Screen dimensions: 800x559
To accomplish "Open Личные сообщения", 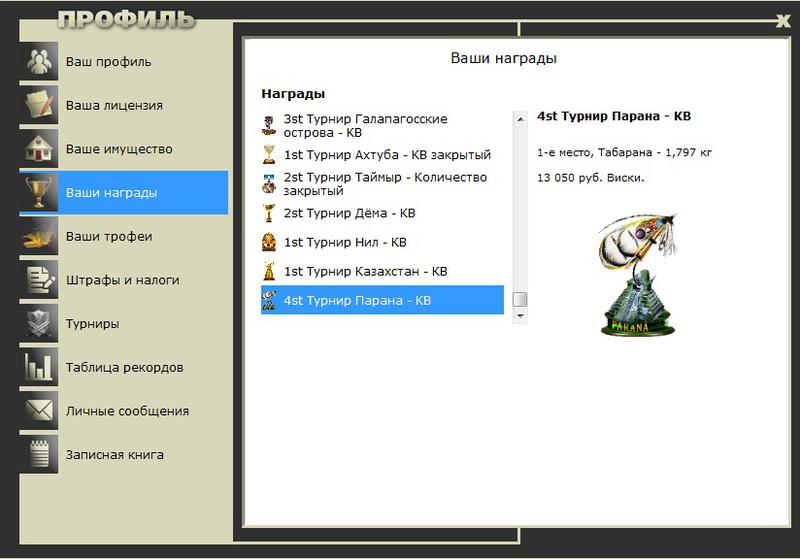I will pos(123,411).
